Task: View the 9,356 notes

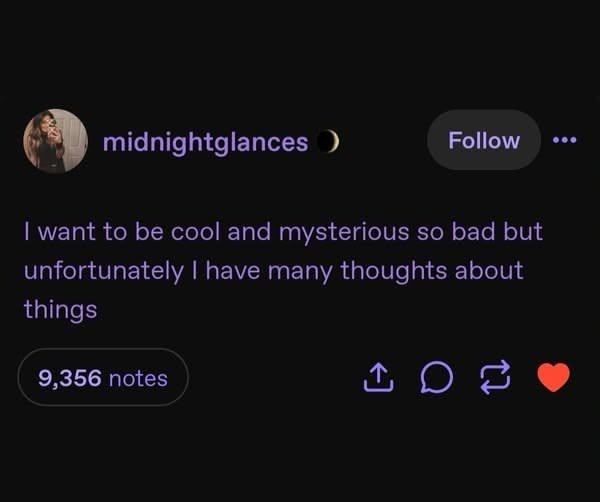Action: click(x=103, y=377)
